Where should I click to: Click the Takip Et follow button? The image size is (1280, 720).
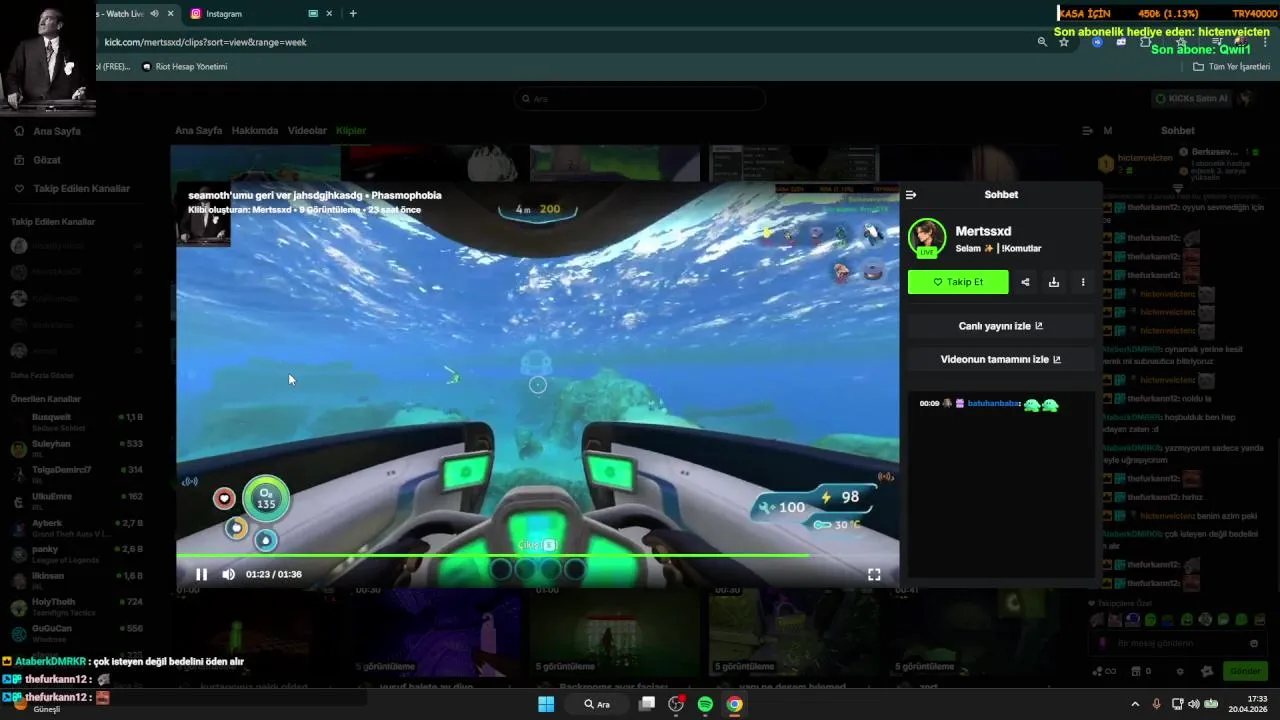958,282
